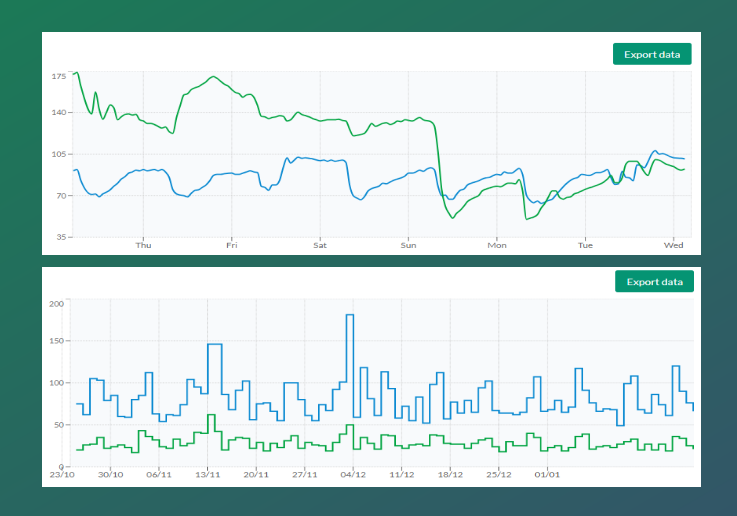Select the Mon x-axis label
This screenshot has height=516, width=737.
[x=497, y=245]
